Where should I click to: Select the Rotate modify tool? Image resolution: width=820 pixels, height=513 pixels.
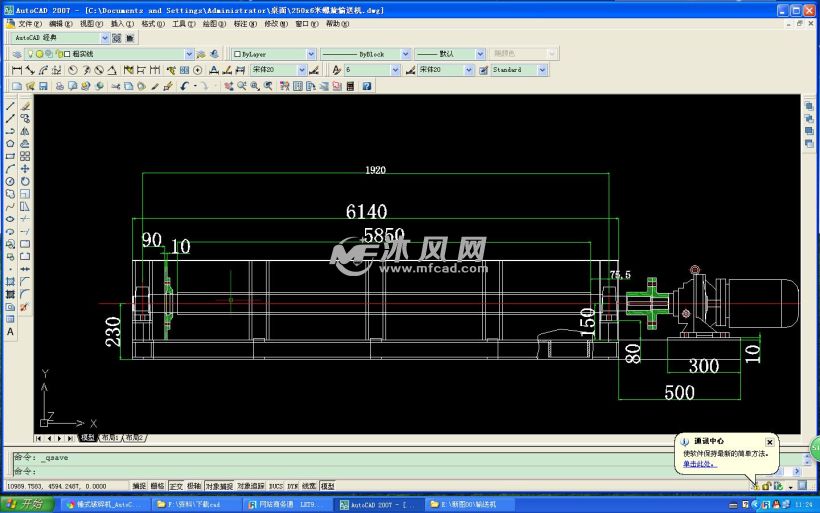coord(25,181)
